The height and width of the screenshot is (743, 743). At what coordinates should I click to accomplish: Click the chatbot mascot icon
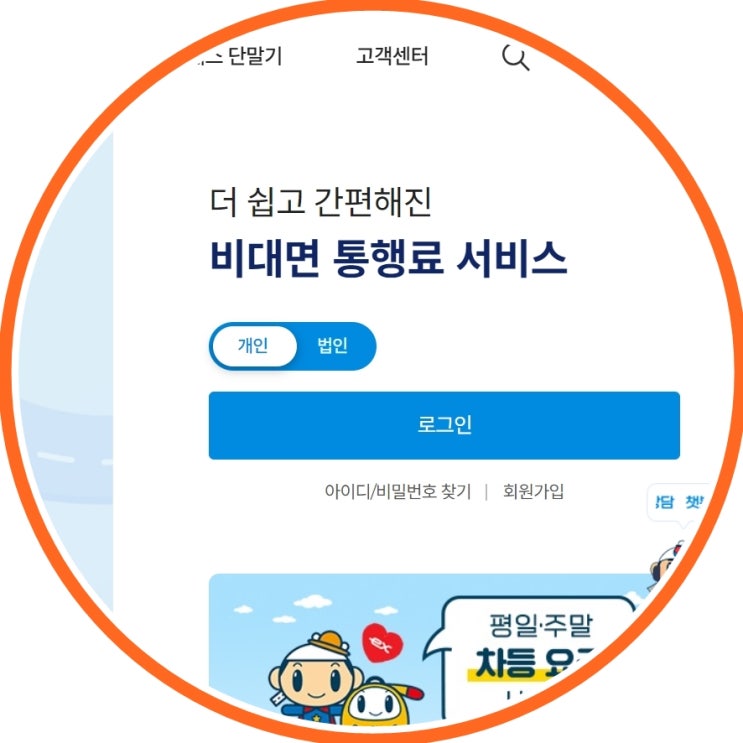(x=666, y=564)
